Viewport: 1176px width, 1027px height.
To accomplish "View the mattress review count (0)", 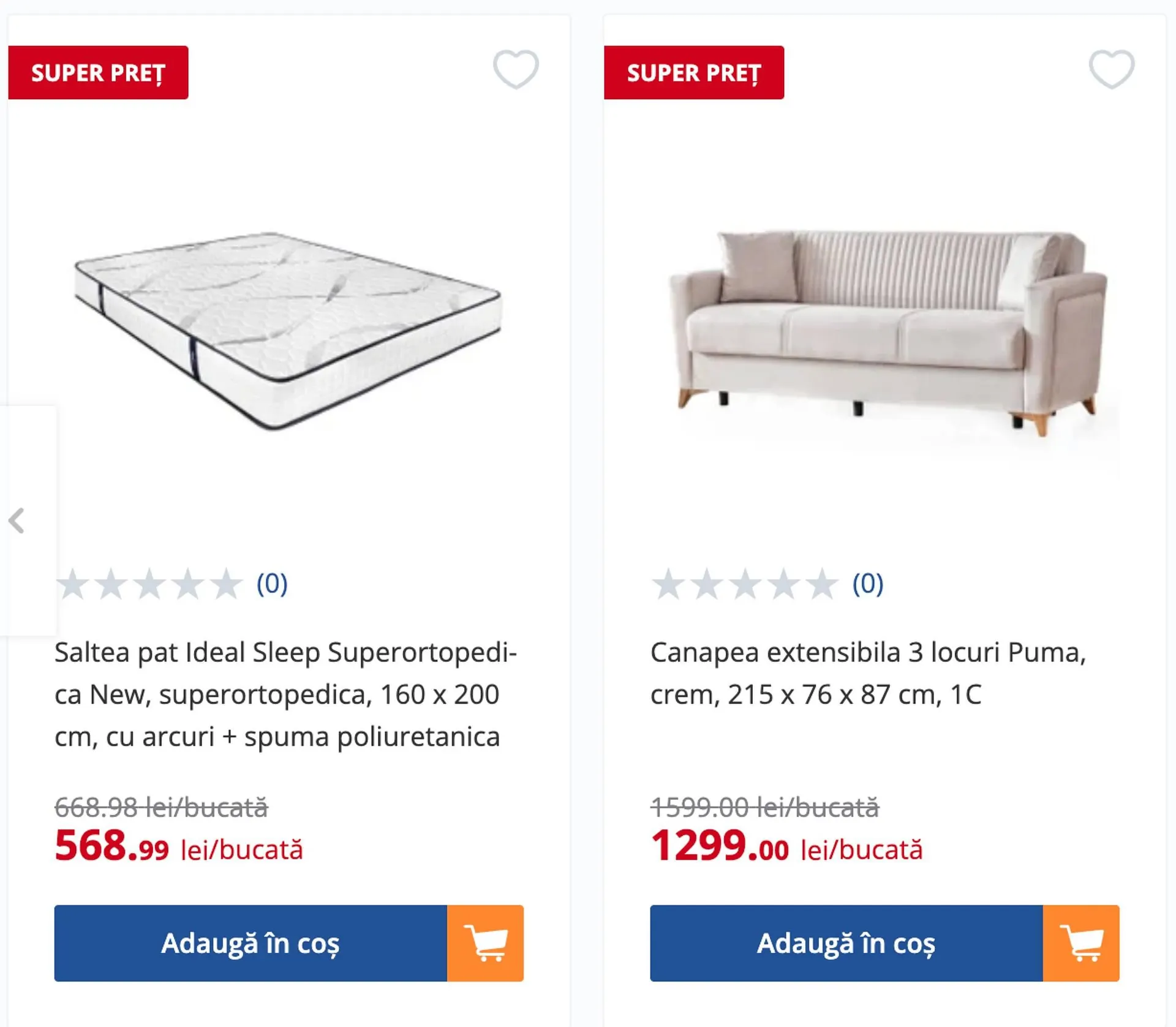I will tap(272, 584).
